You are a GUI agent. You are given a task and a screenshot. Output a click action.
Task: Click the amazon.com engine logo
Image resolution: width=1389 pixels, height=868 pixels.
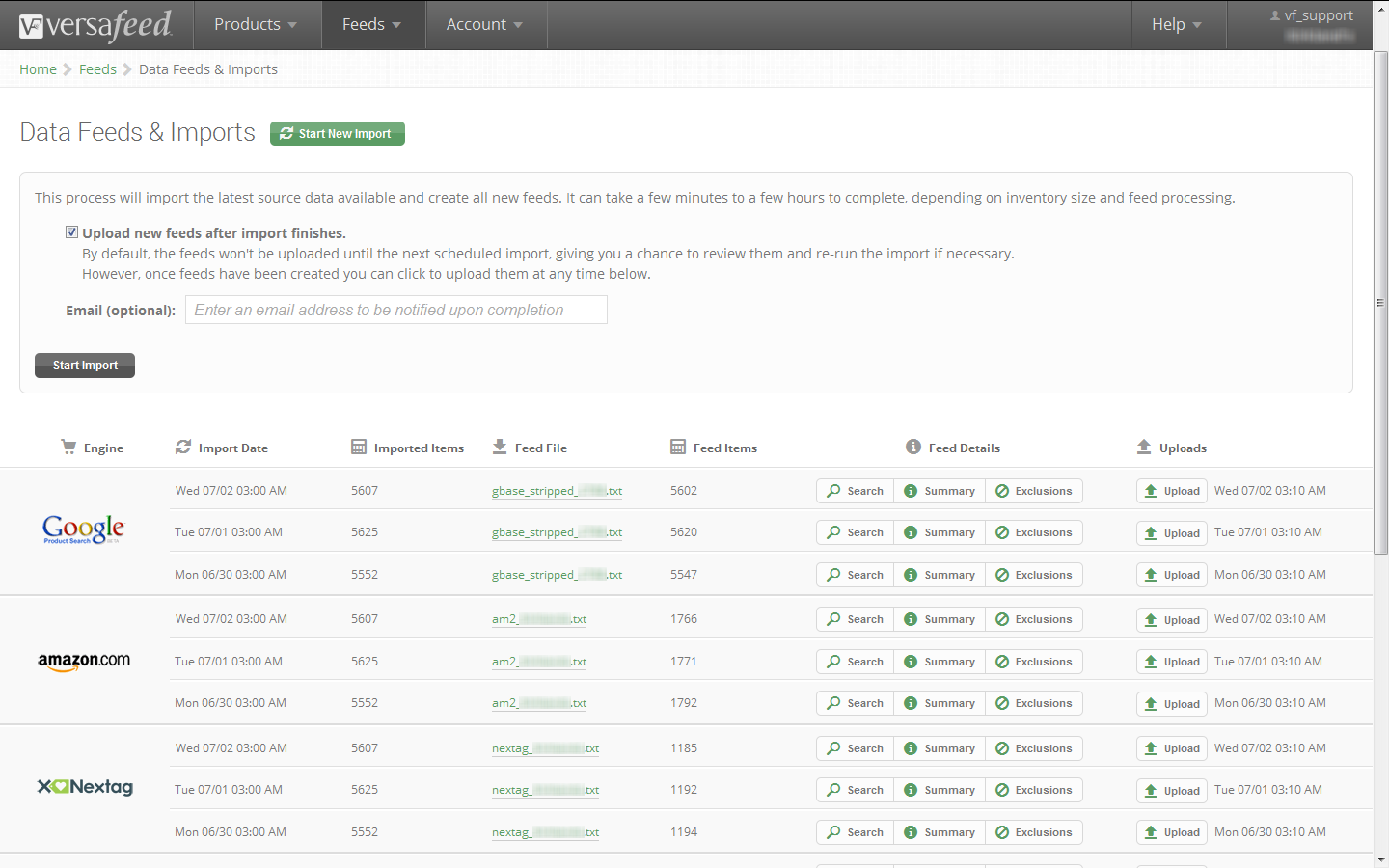(84, 662)
